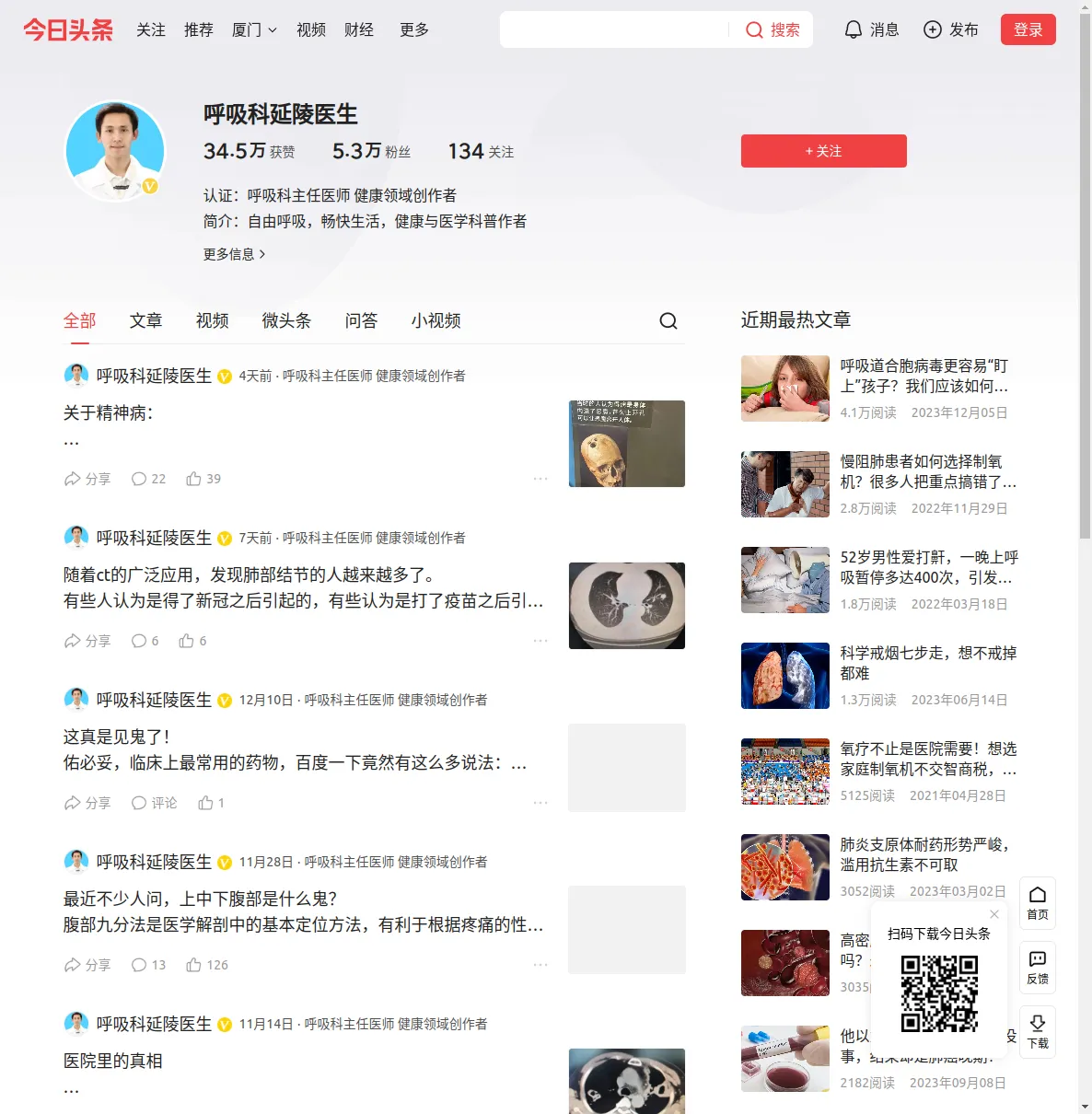Click the red 登录 button

(x=1028, y=29)
